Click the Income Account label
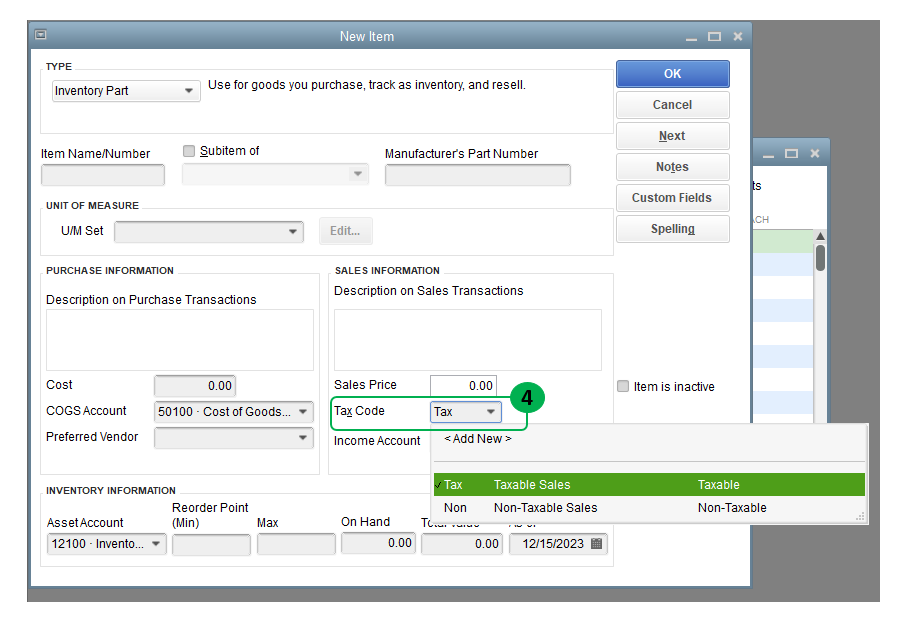This screenshot has width=907, height=630. pyautogui.click(x=377, y=441)
